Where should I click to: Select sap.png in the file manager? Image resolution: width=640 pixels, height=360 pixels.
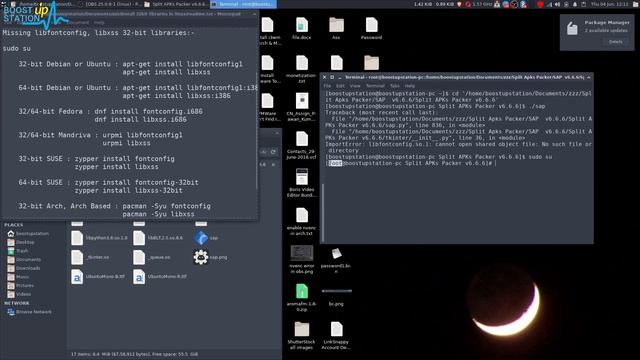pos(210,257)
